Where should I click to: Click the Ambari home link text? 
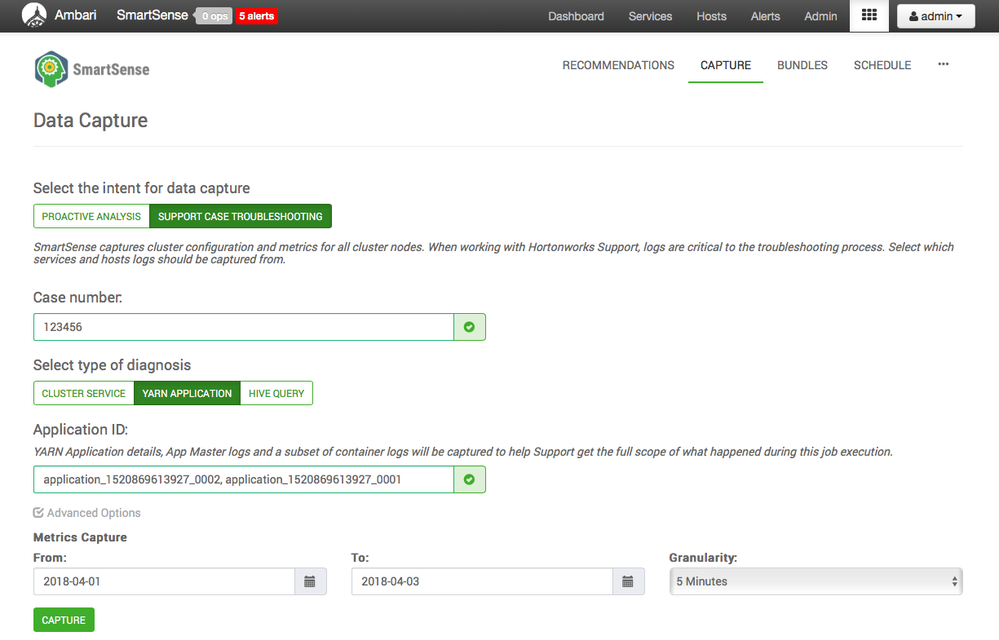point(75,15)
